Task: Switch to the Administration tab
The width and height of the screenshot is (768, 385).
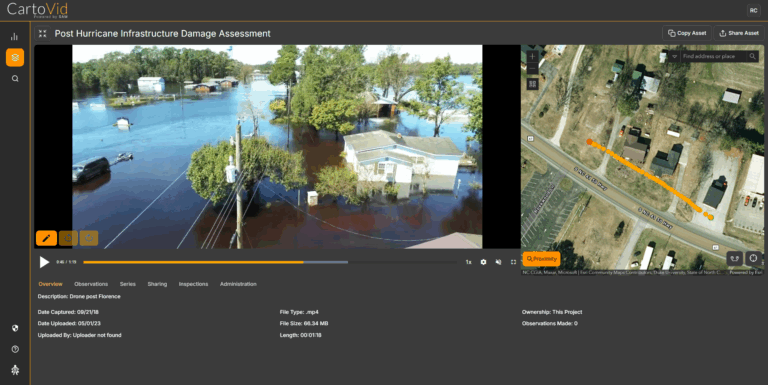Action: pyautogui.click(x=238, y=284)
